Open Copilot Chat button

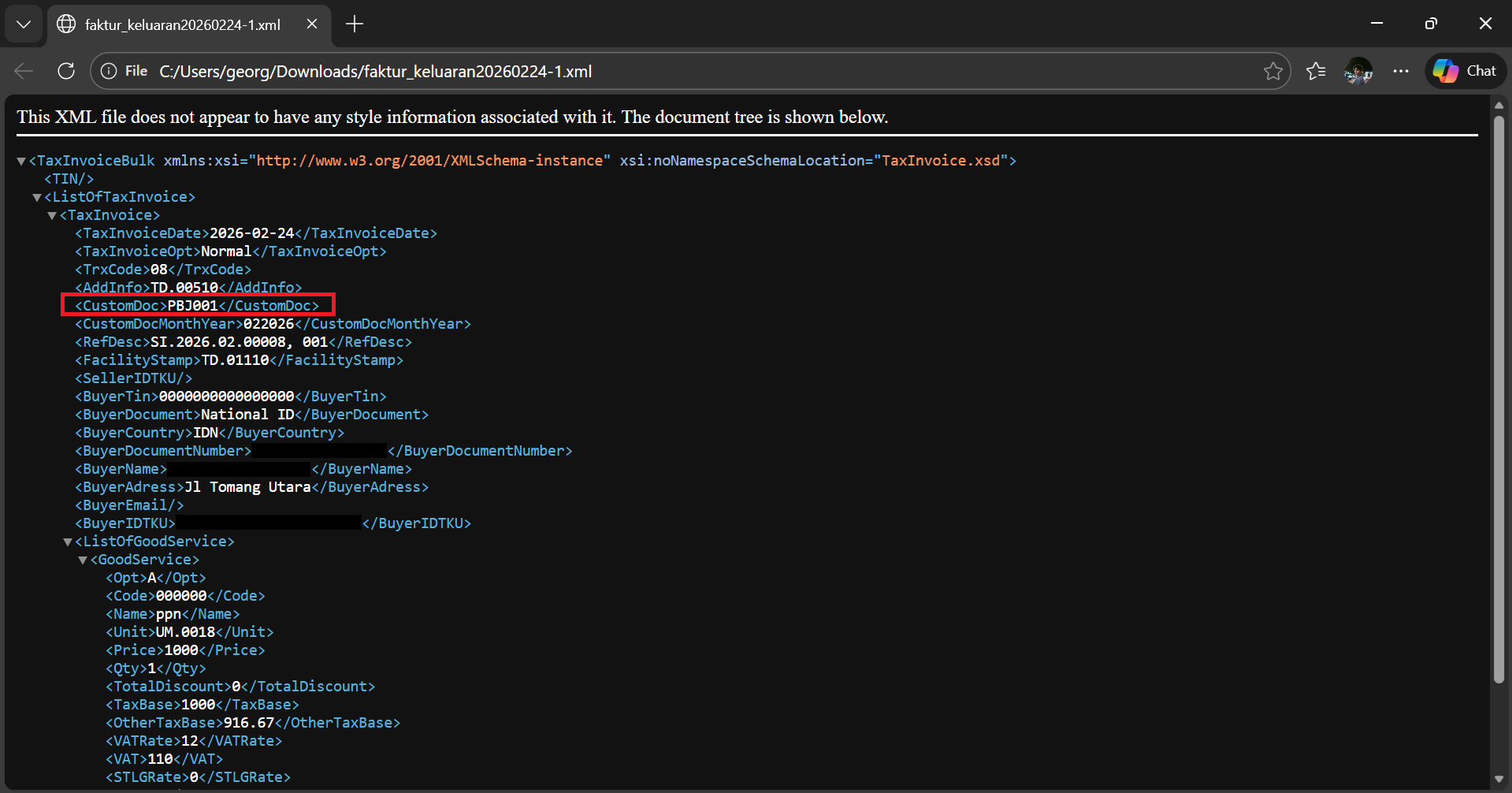(x=1466, y=71)
